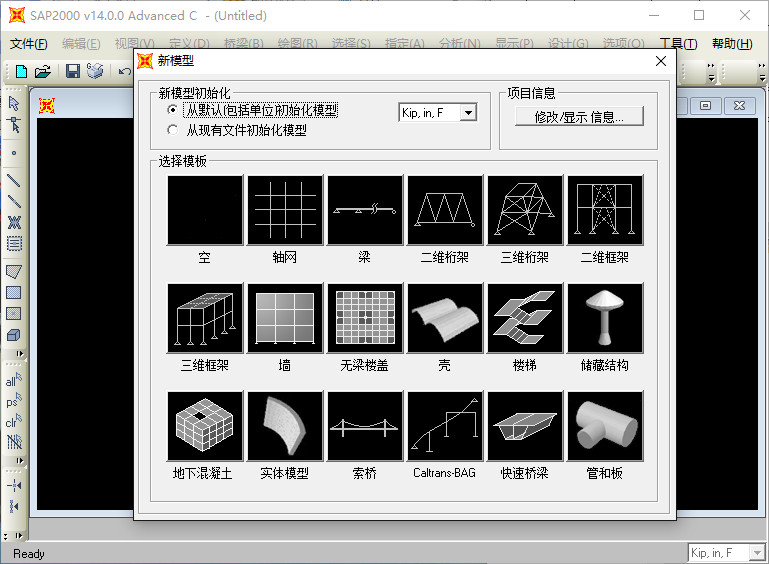Viewport: 769px width, 564px height.
Task: Click the Select All (all) tool
Action: (14, 380)
